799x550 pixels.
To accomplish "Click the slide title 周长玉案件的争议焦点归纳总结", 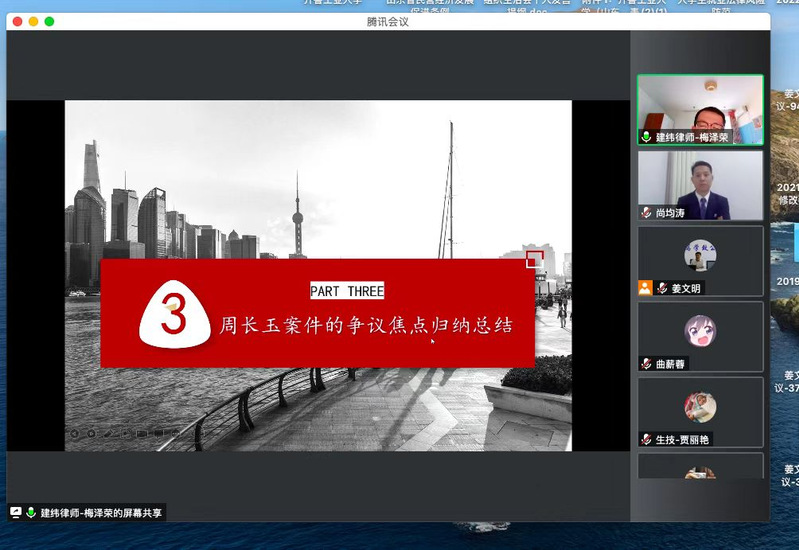I will pyautogui.click(x=366, y=325).
